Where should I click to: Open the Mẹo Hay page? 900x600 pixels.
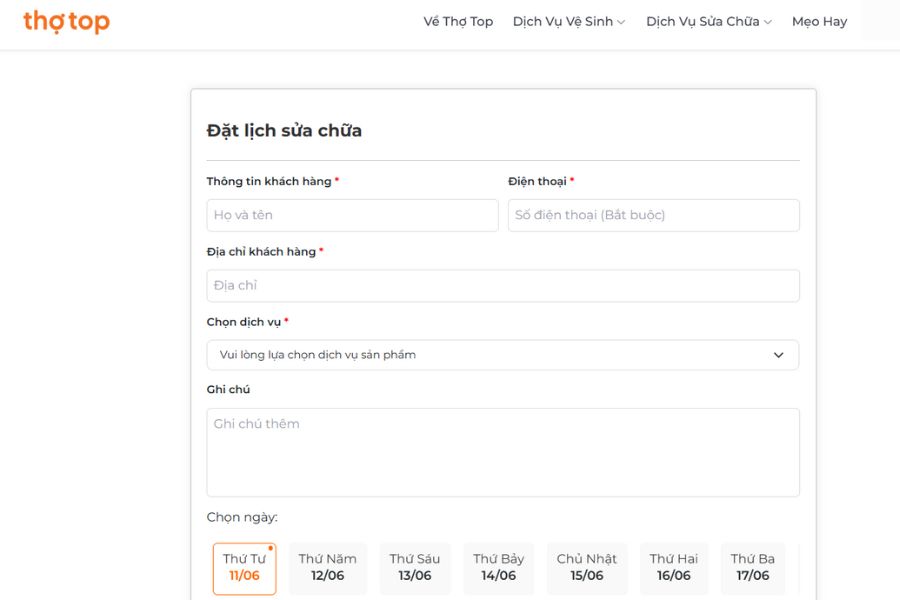click(819, 22)
